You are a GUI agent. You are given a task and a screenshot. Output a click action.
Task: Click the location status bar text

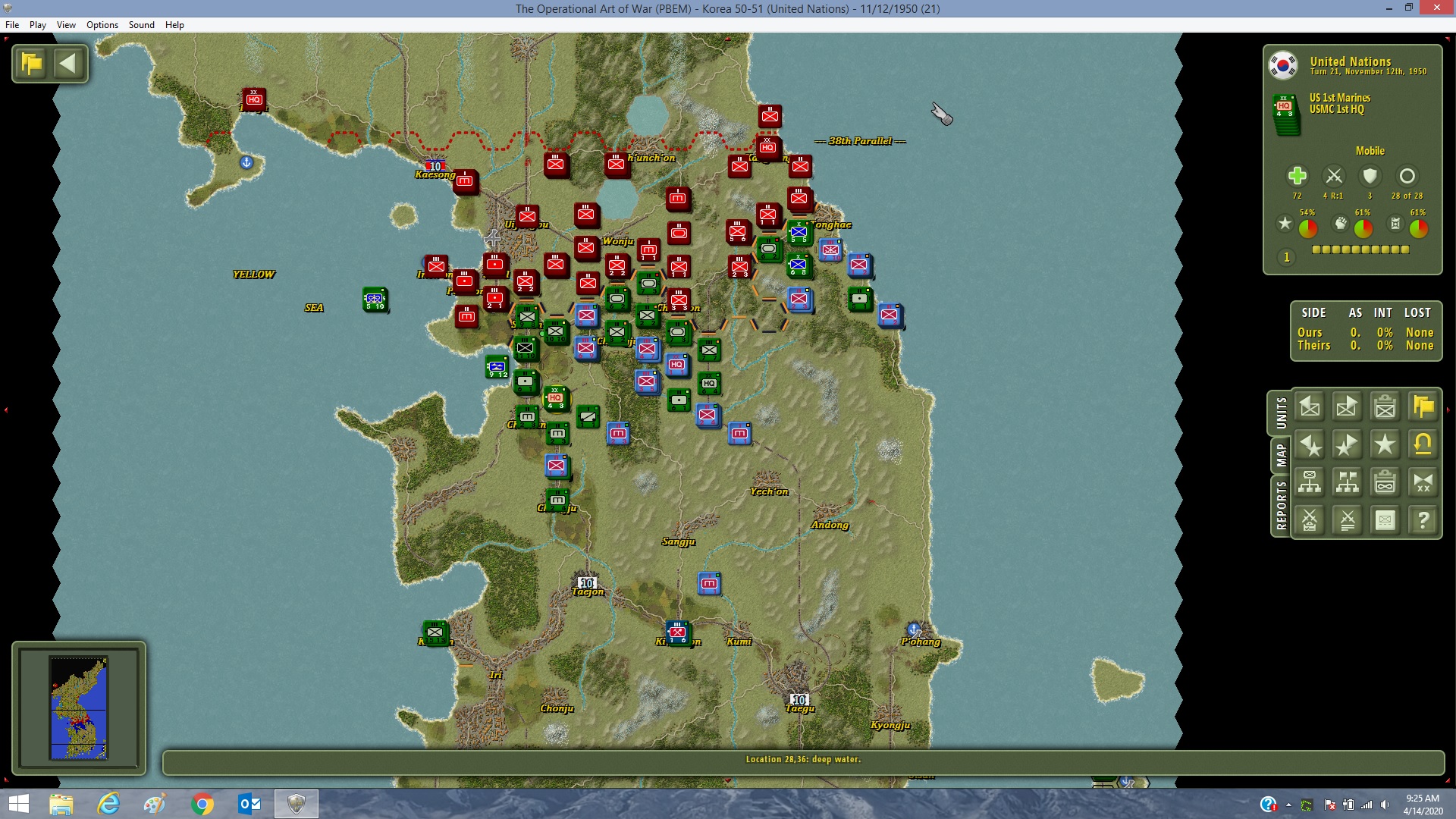[x=803, y=759]
